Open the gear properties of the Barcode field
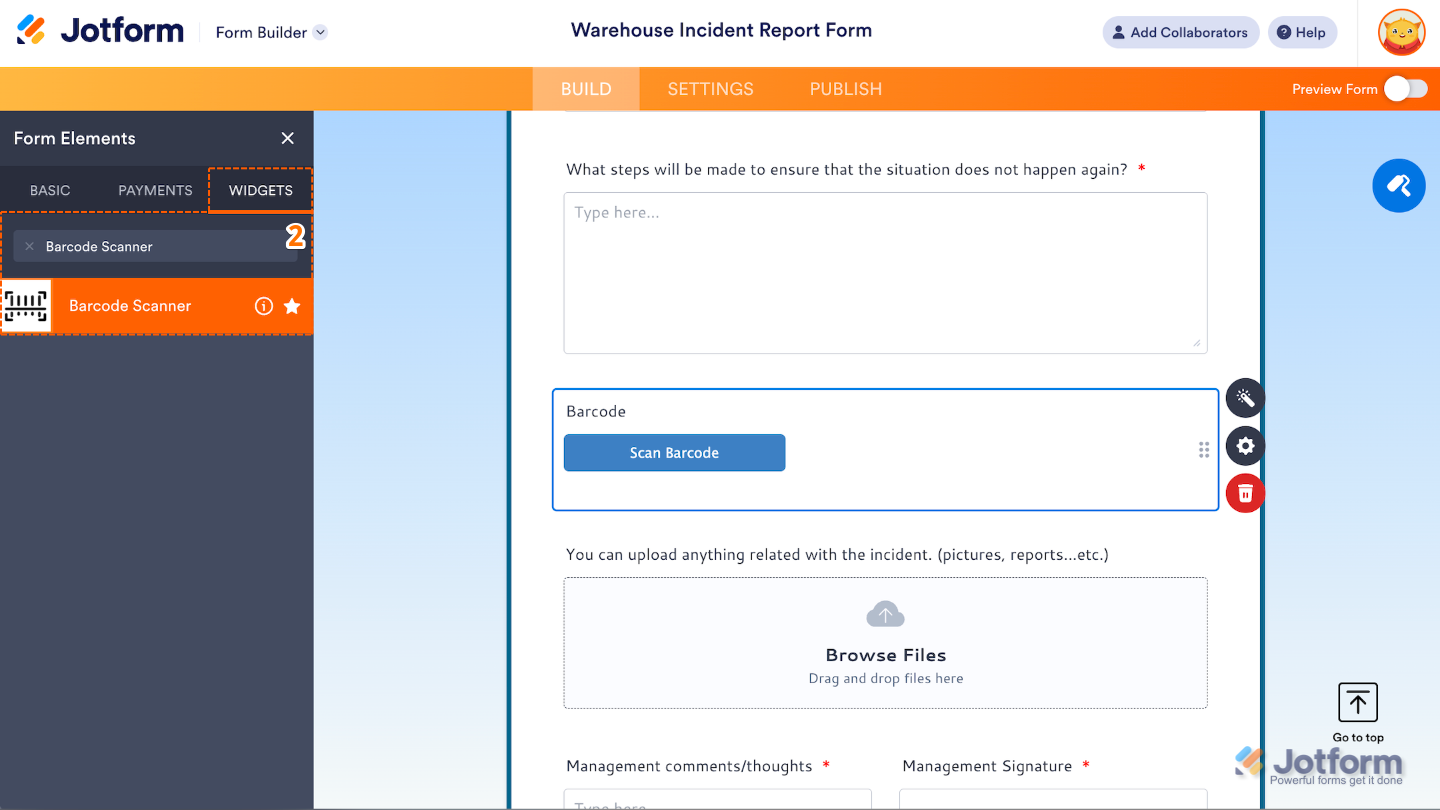Screen dimensions: 1440x810 coord(1244,446)
